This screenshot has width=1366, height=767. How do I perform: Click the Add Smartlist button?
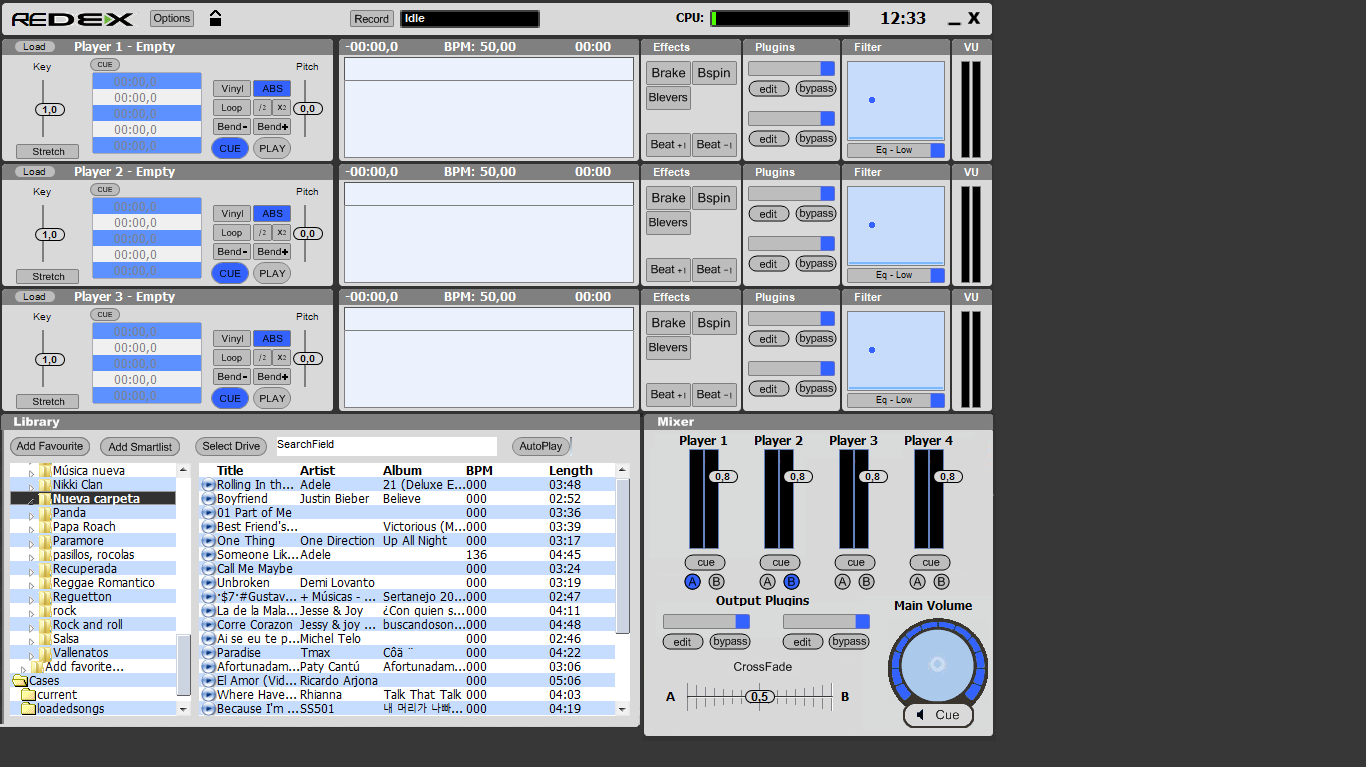[139, 445]
